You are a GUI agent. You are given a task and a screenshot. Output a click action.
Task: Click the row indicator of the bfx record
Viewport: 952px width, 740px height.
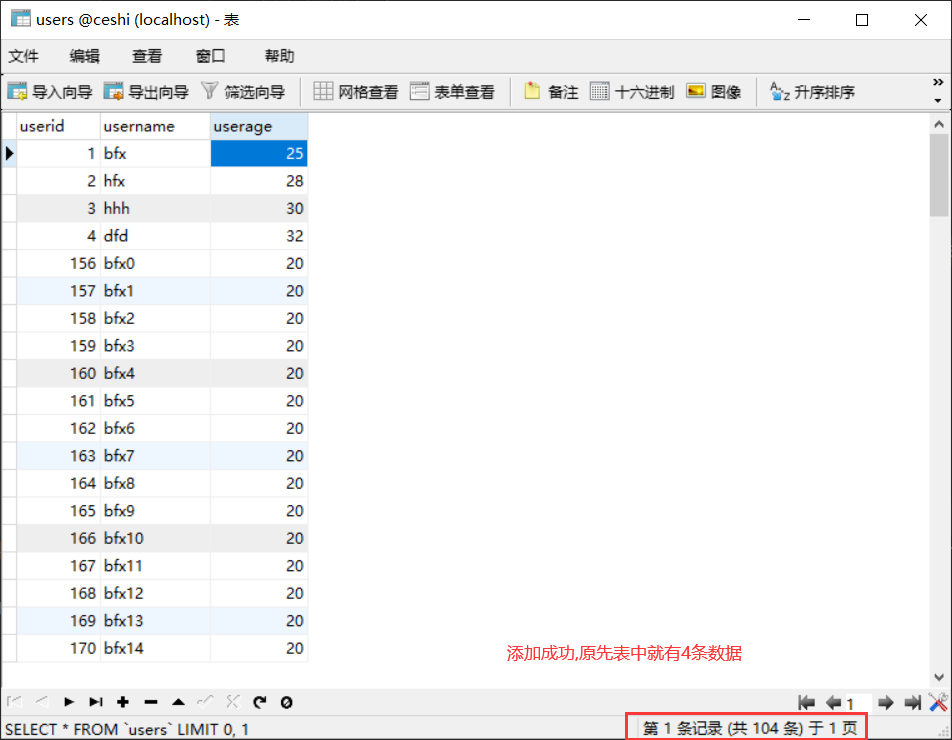click(9, 154)
